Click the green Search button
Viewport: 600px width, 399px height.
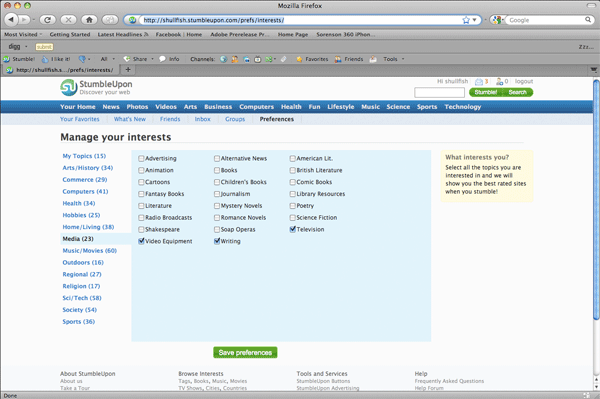[518, 92]
